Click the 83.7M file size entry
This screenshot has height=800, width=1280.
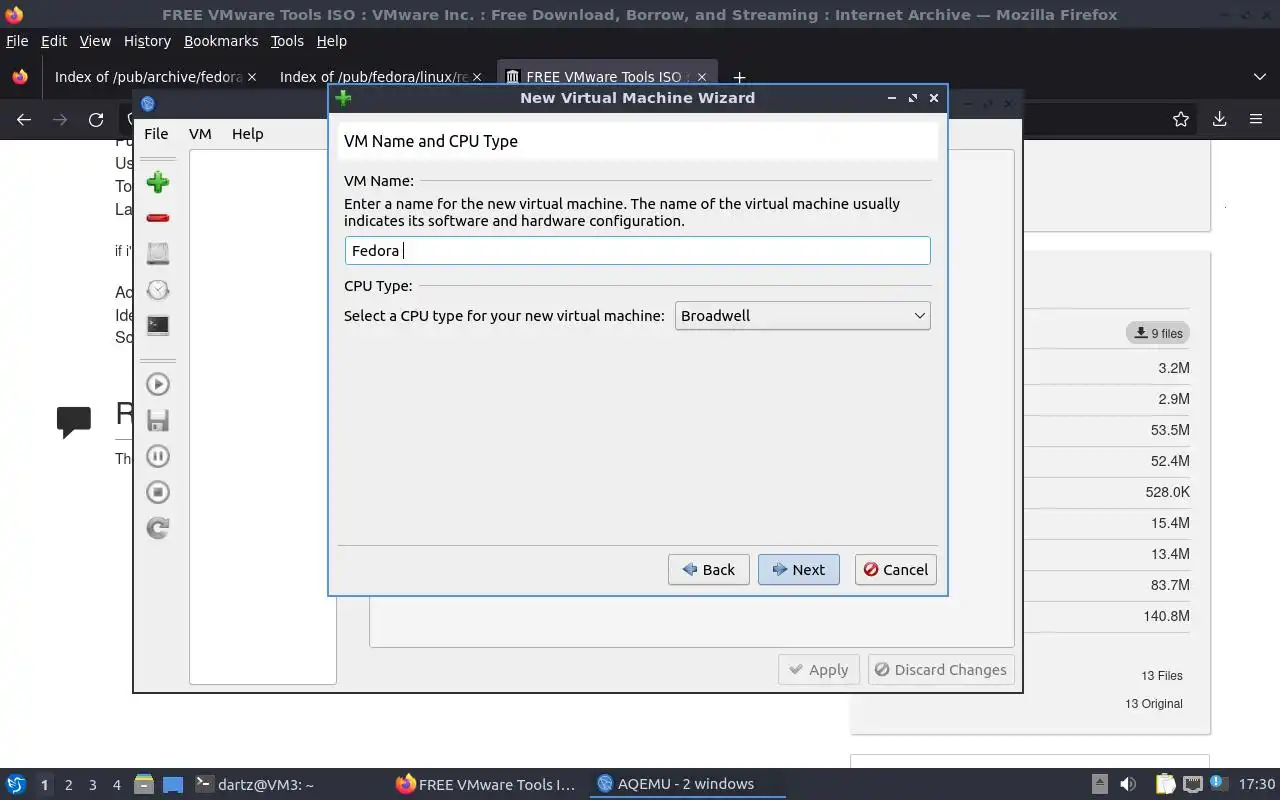pyautogui.click(x=1170, y=585)
